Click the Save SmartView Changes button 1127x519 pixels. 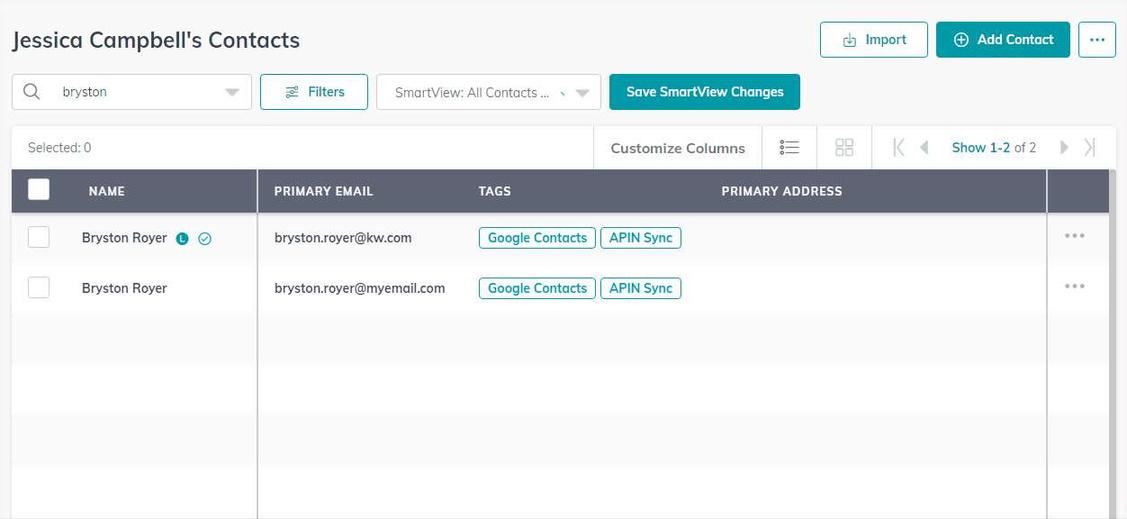(704, 92)
